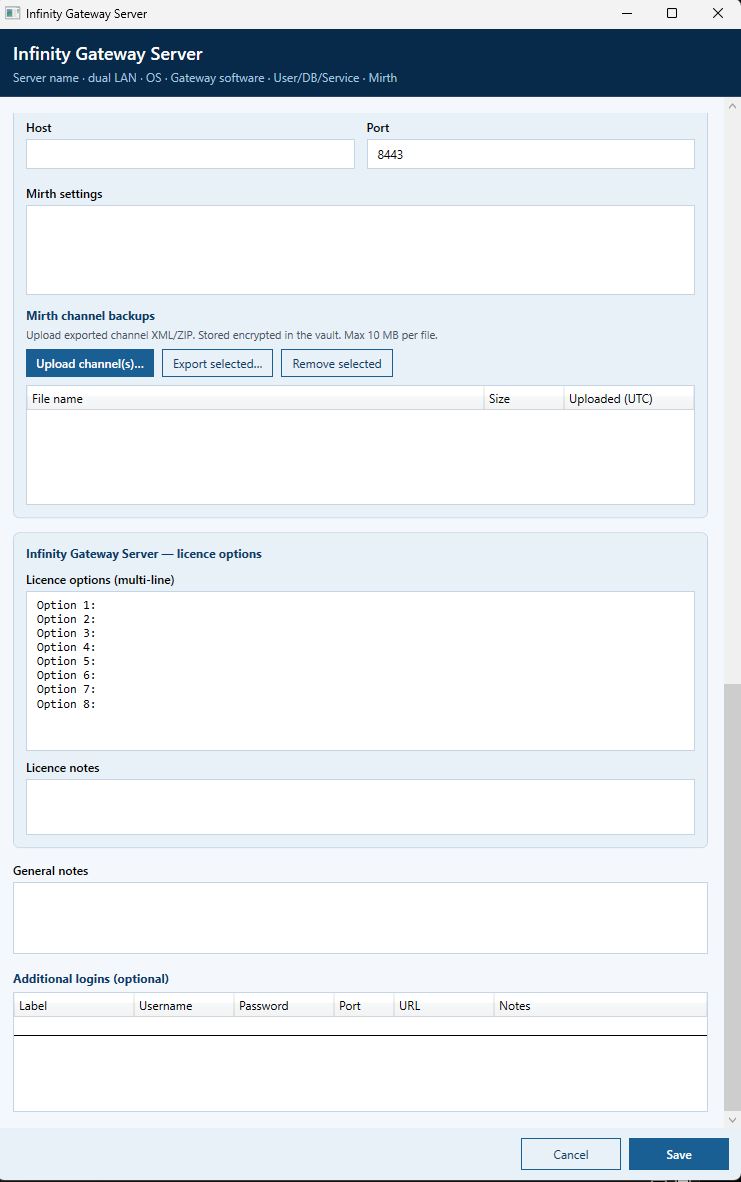Image resolution: width=741 pixels, height=1182 pixels.
Task: Click the vertical scrollbar thumb
Action: click(x=732, y=896)
